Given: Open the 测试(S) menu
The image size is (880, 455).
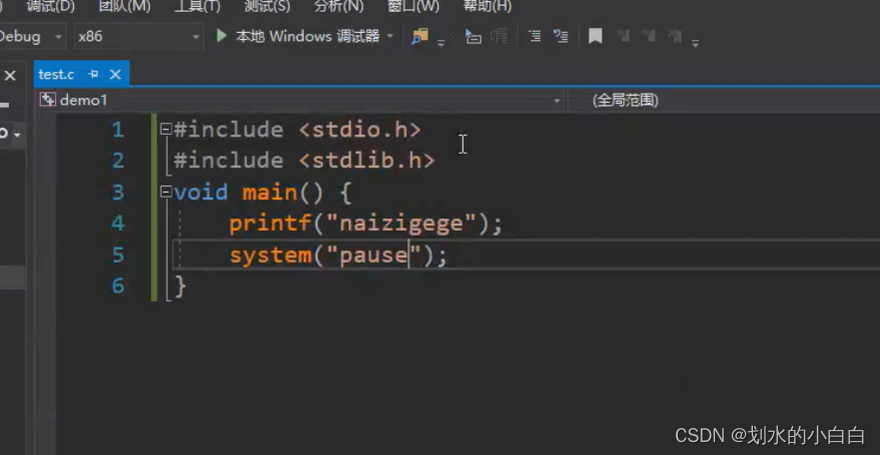Looking at the screenshot, I should (x=267, y=7).
